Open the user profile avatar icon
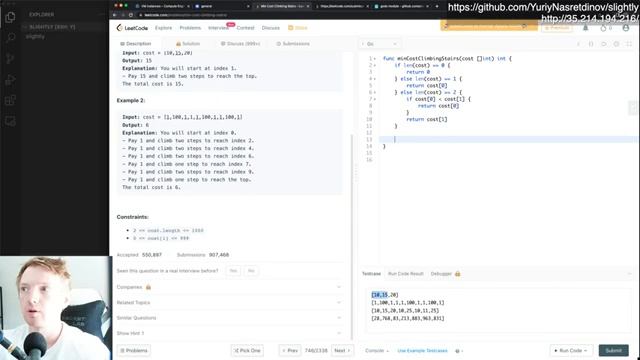The height and width of the screenshot is (360, 640). (626, 28)
